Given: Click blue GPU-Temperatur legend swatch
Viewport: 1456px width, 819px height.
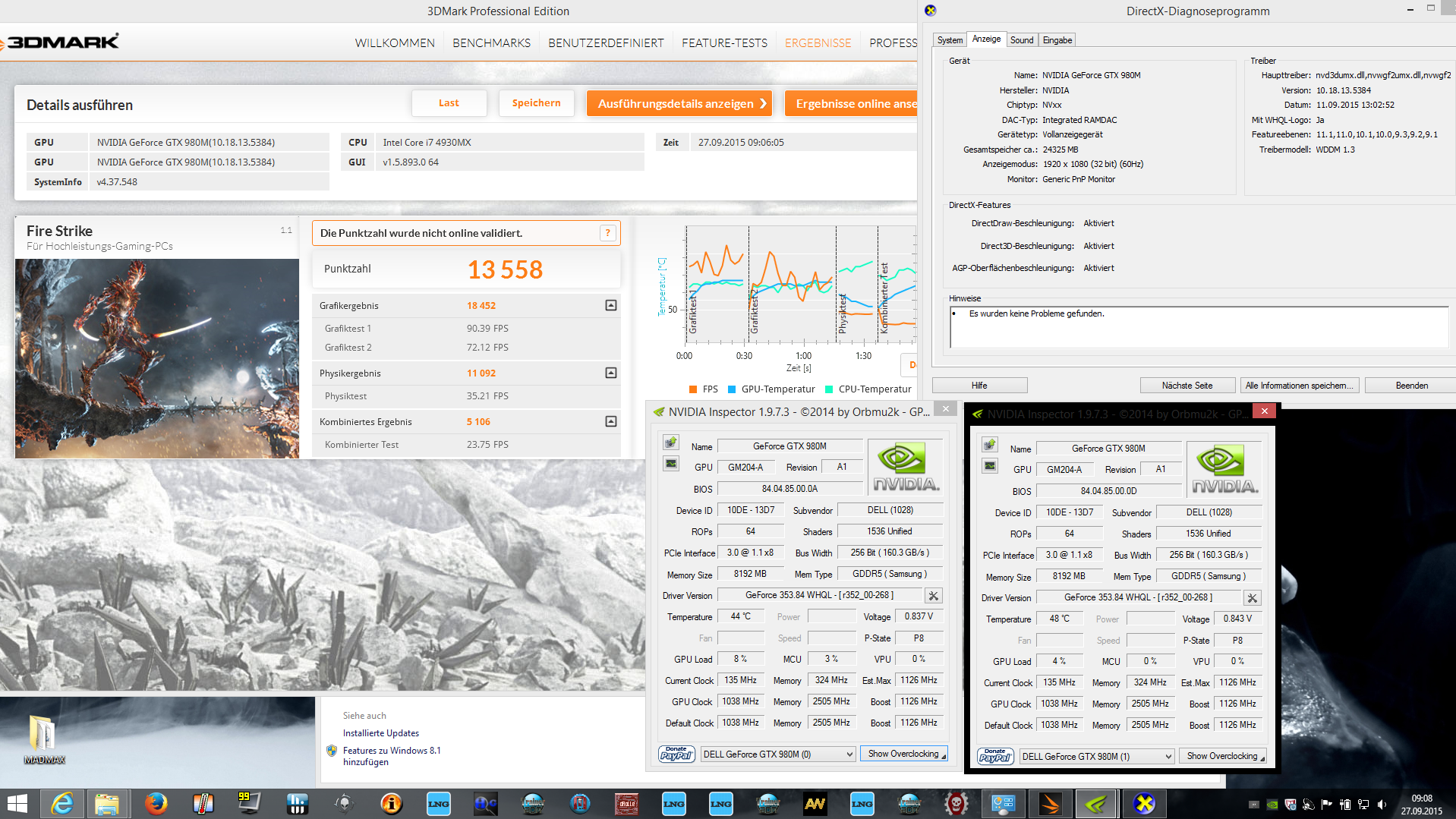Looking at the screenshot, I should (732, 389).
